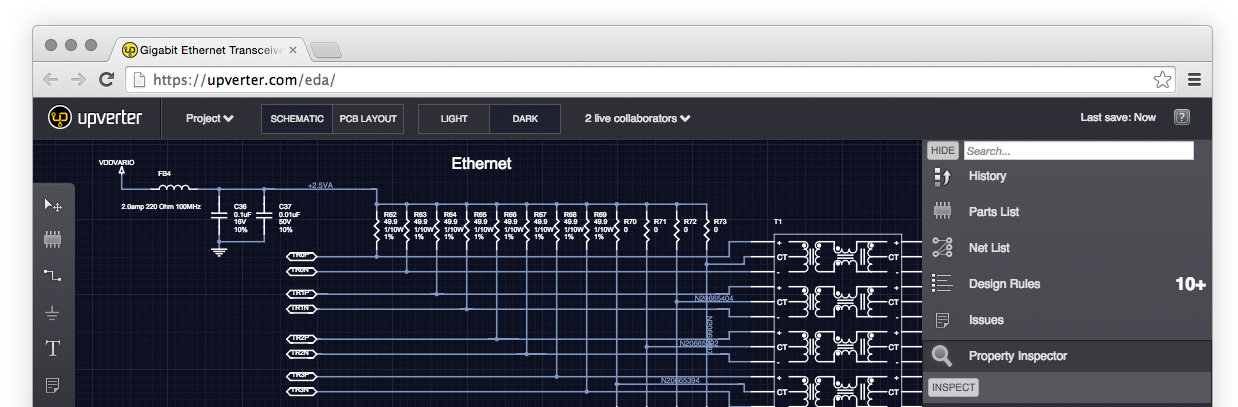Switch to PCB LAYOUT view

tap(368, 119)
